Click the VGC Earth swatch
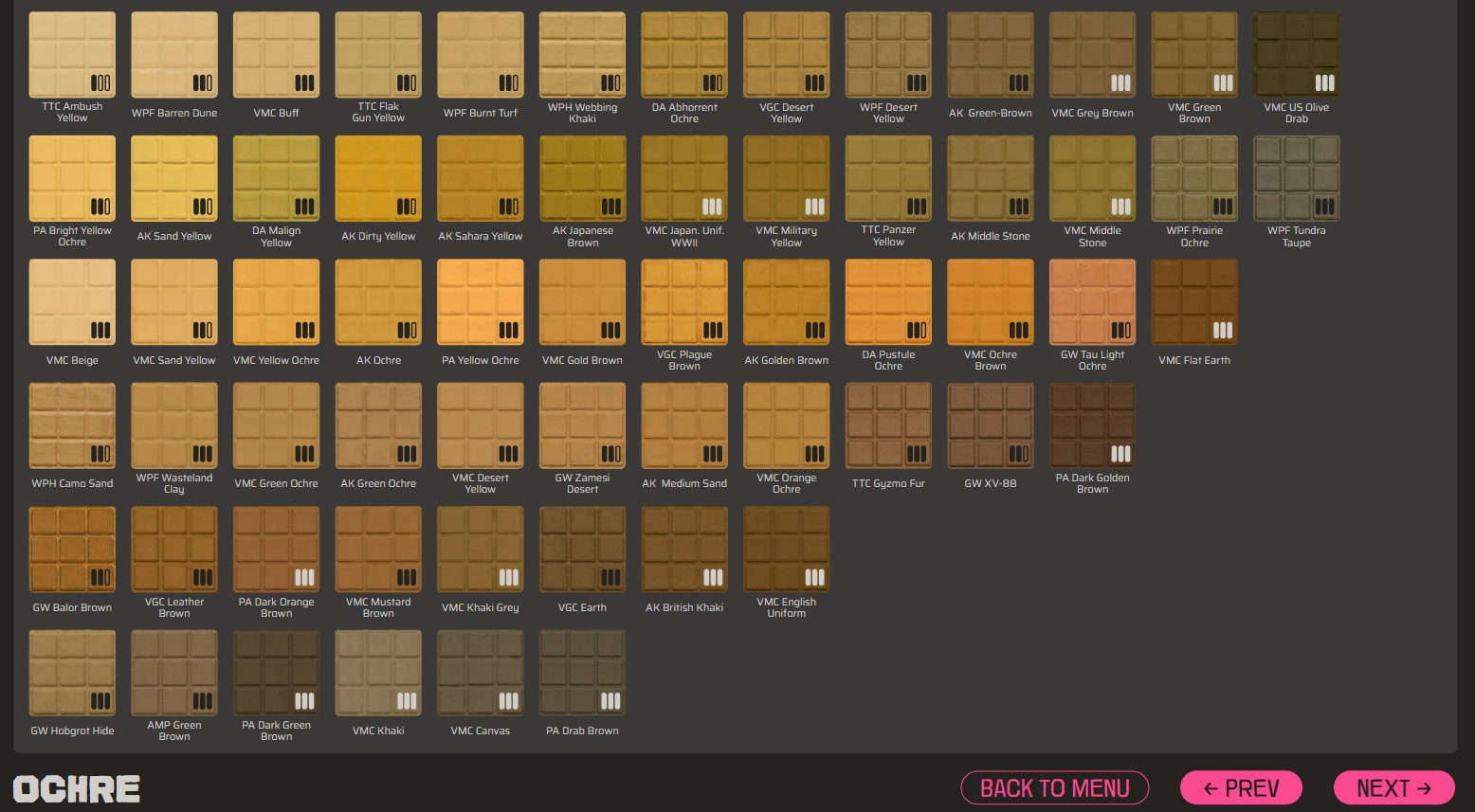 tap(582, 550)
